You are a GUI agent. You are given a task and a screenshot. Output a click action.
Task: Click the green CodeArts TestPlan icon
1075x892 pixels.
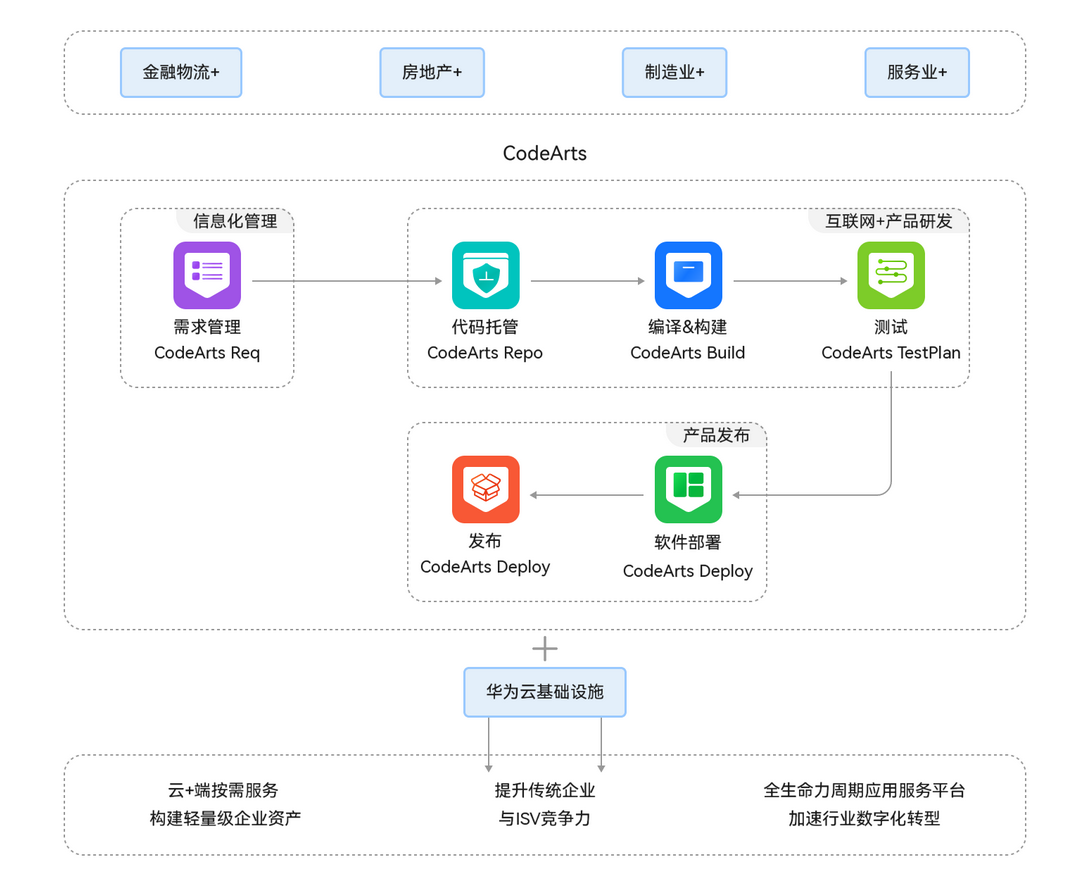point(891,276)
